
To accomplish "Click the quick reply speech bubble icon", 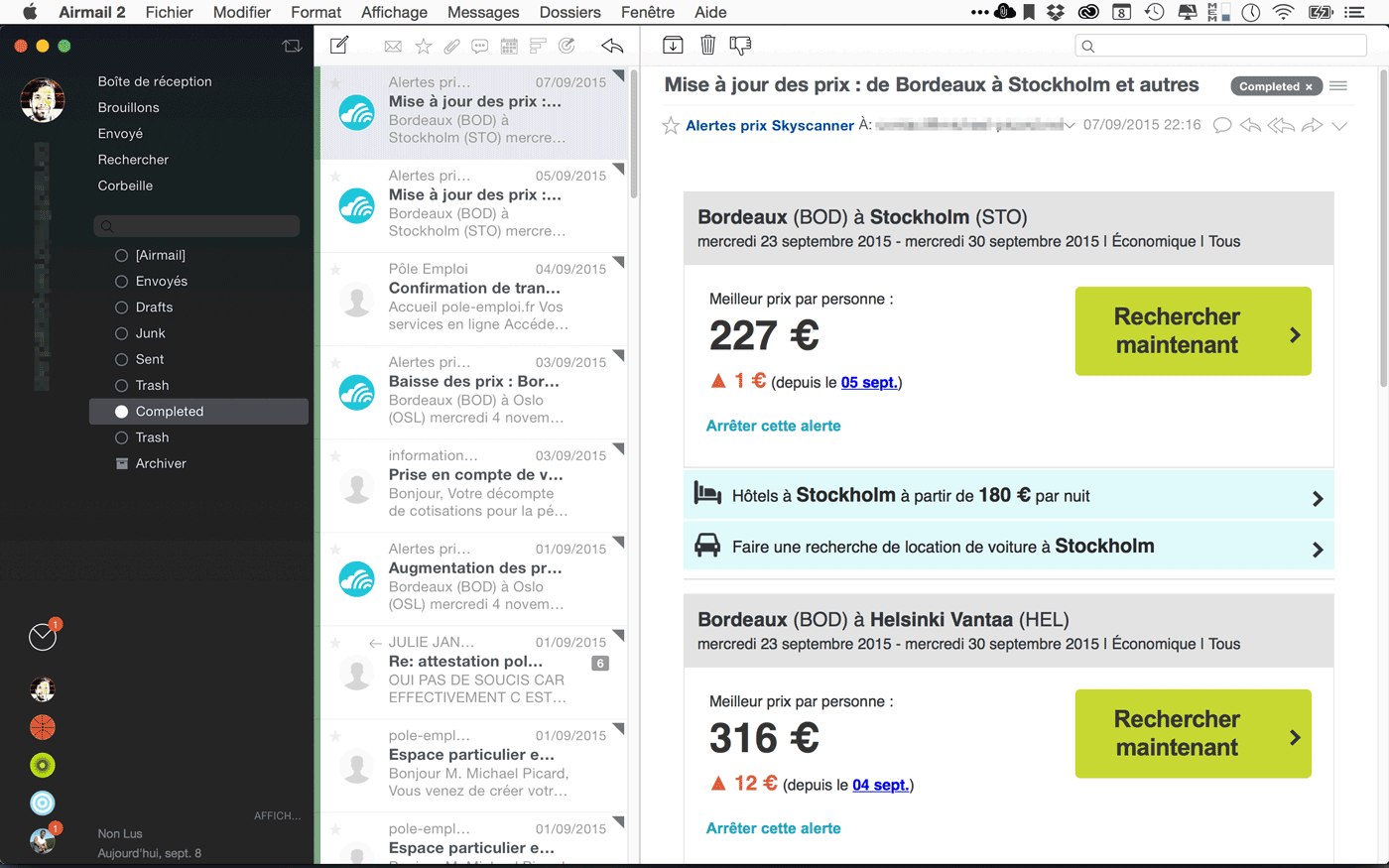I will point(1222,125).
